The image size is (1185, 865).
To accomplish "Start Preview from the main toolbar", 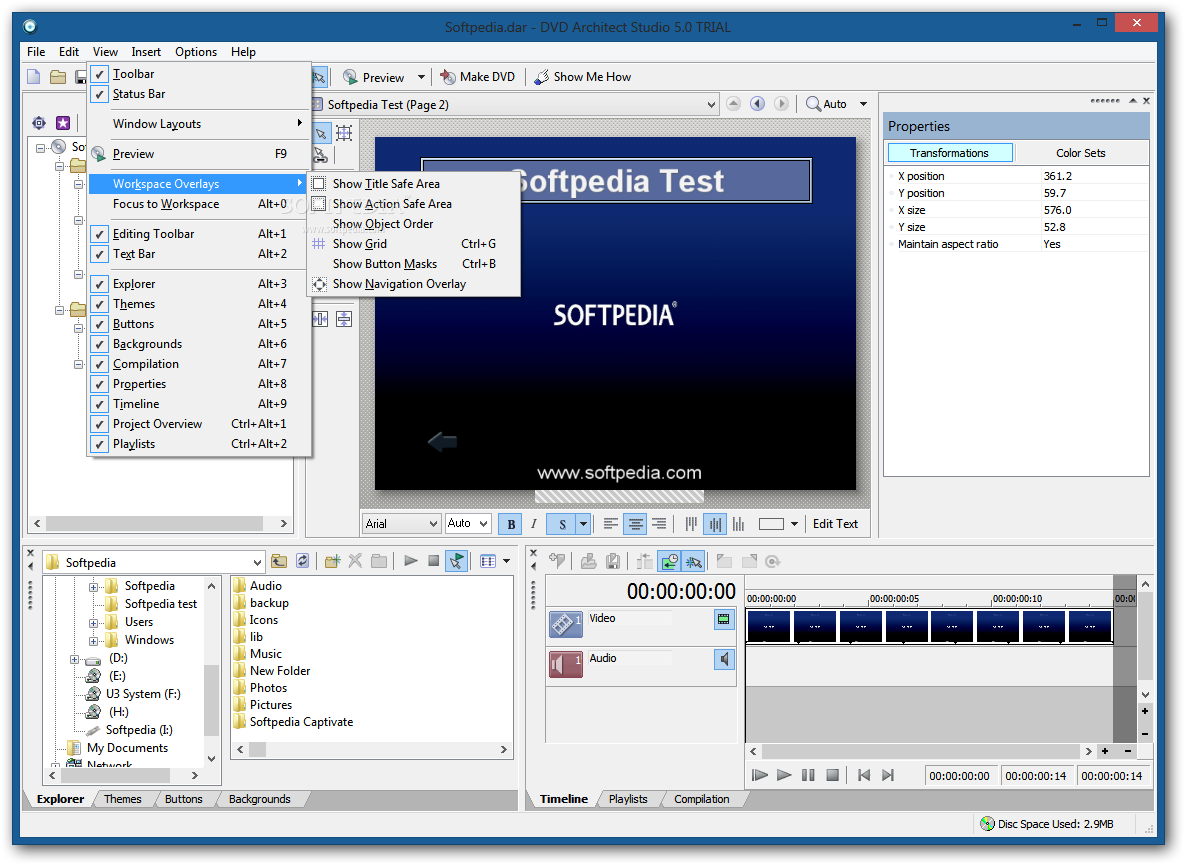I will (374, 77).
